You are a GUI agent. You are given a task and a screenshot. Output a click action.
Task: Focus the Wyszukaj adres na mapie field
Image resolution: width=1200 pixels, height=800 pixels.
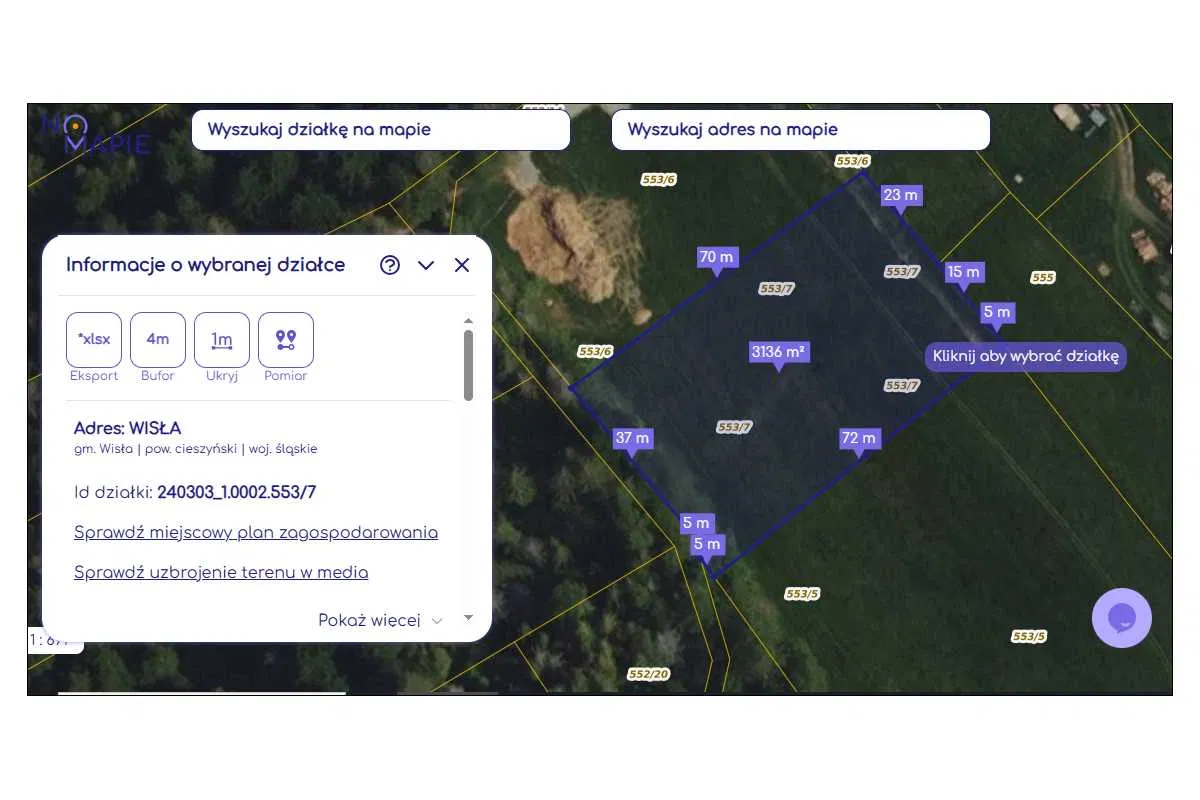pyautogui.click(x=800, y=130)
